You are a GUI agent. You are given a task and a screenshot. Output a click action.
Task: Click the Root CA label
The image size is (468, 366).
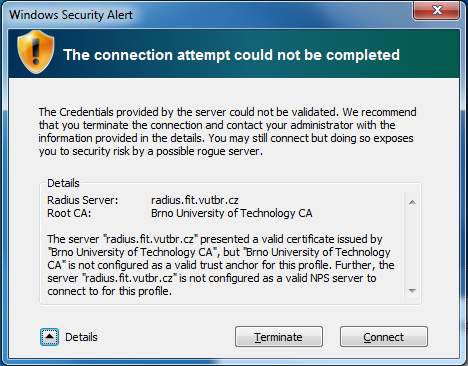[69, 213]
